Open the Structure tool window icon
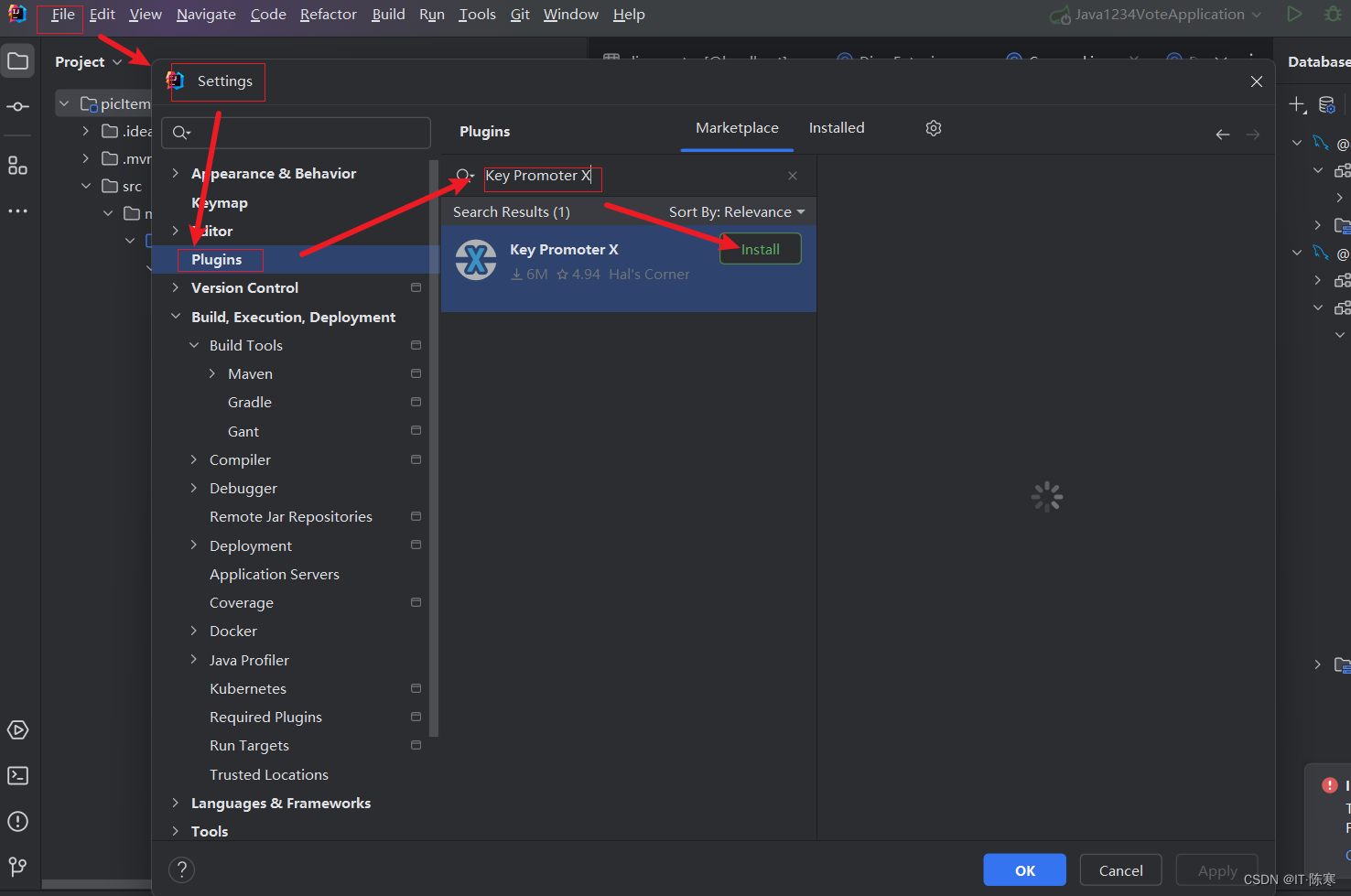 coord(17,166)
